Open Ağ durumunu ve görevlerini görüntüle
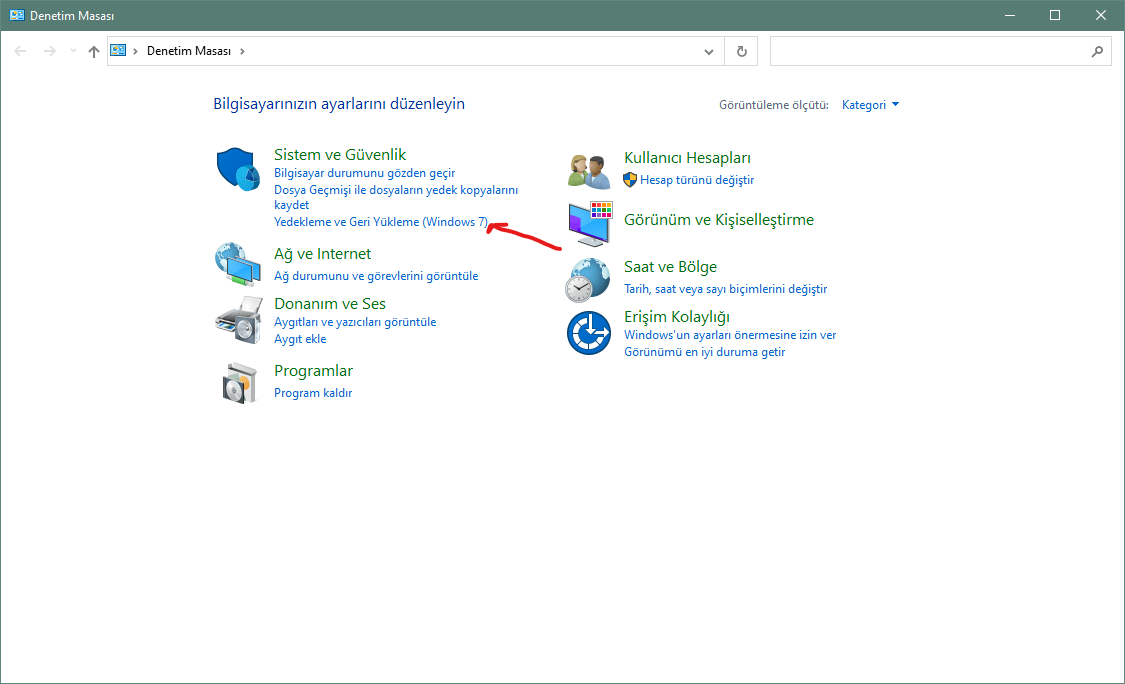 tap(376, 276)
